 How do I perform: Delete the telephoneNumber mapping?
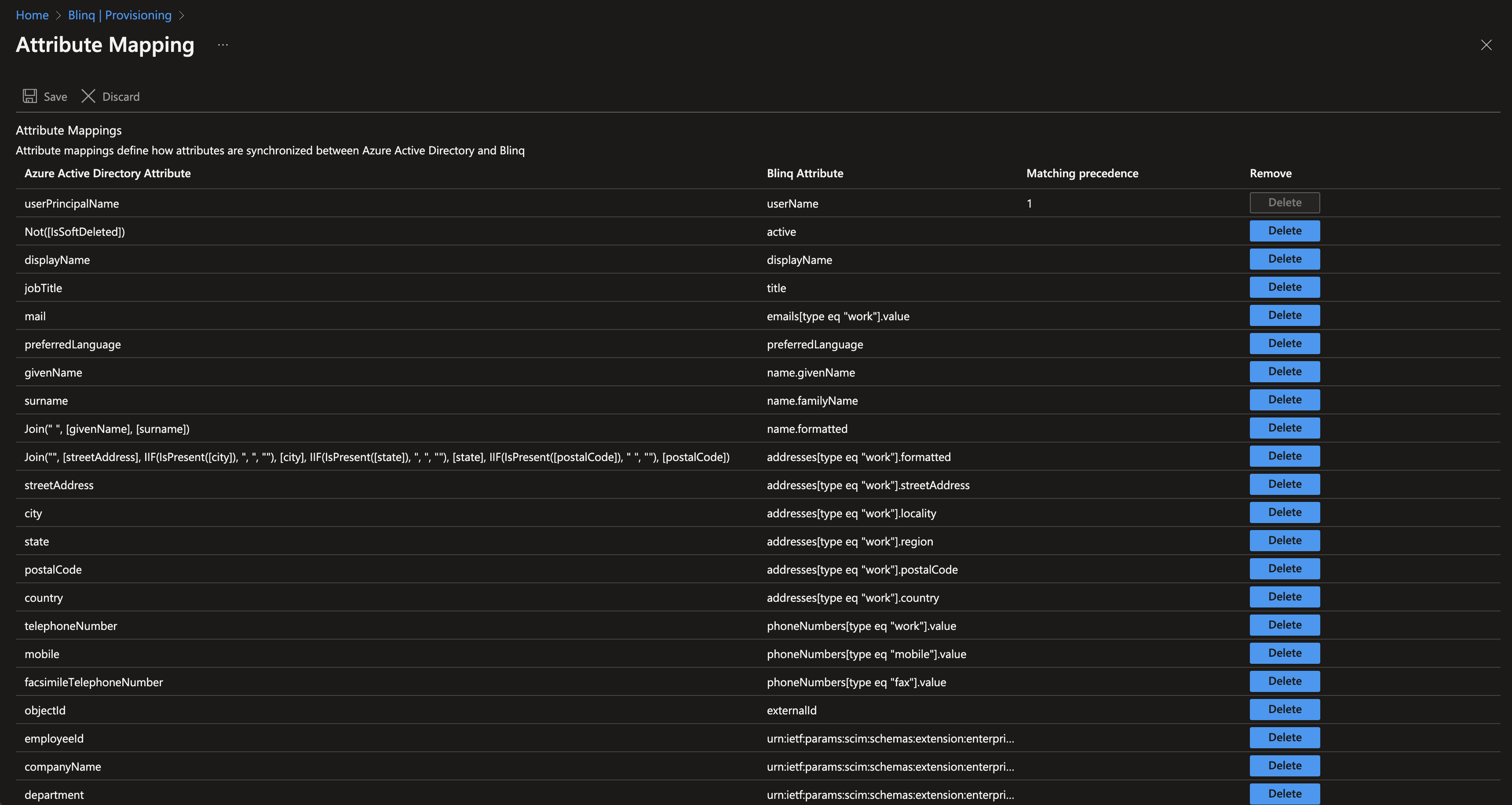click(x=1284, y=626)
